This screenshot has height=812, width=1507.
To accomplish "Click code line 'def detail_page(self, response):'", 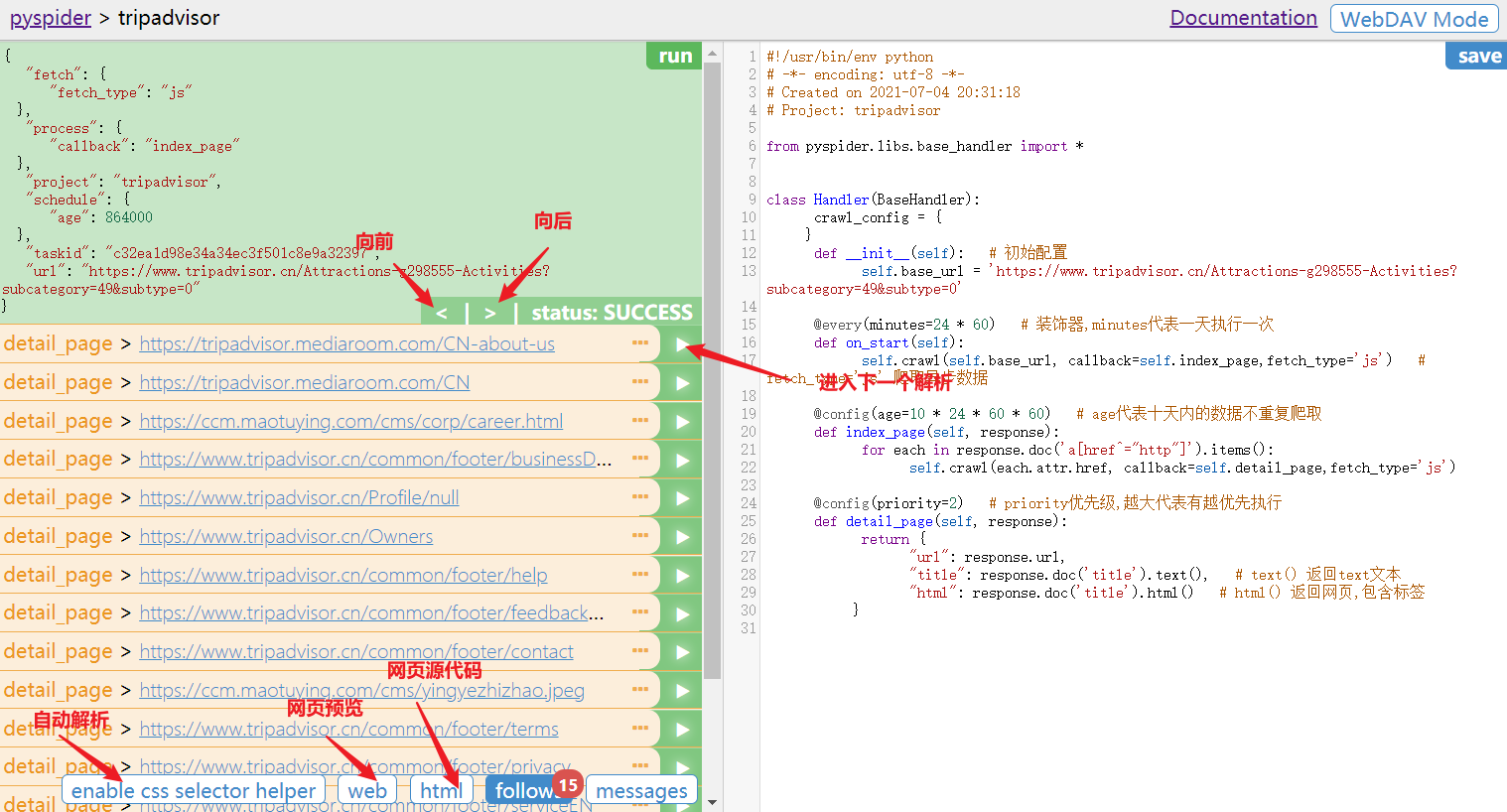I will [940, 521].
